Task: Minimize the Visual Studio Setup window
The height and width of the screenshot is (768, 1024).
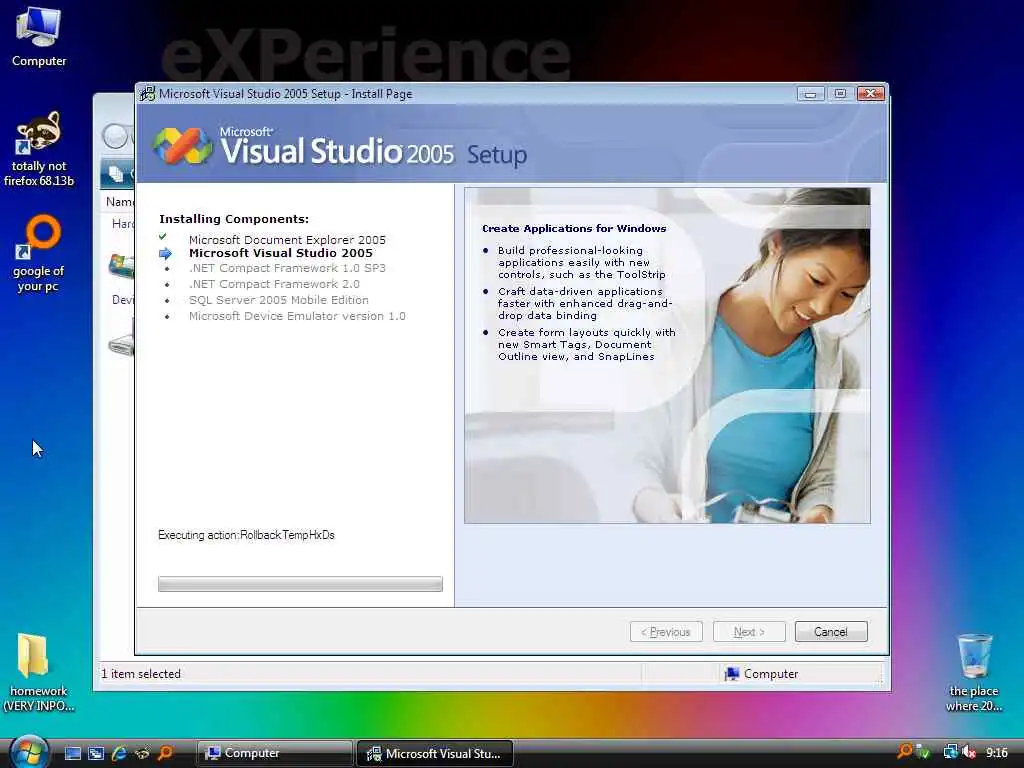Action: (810, 94)
